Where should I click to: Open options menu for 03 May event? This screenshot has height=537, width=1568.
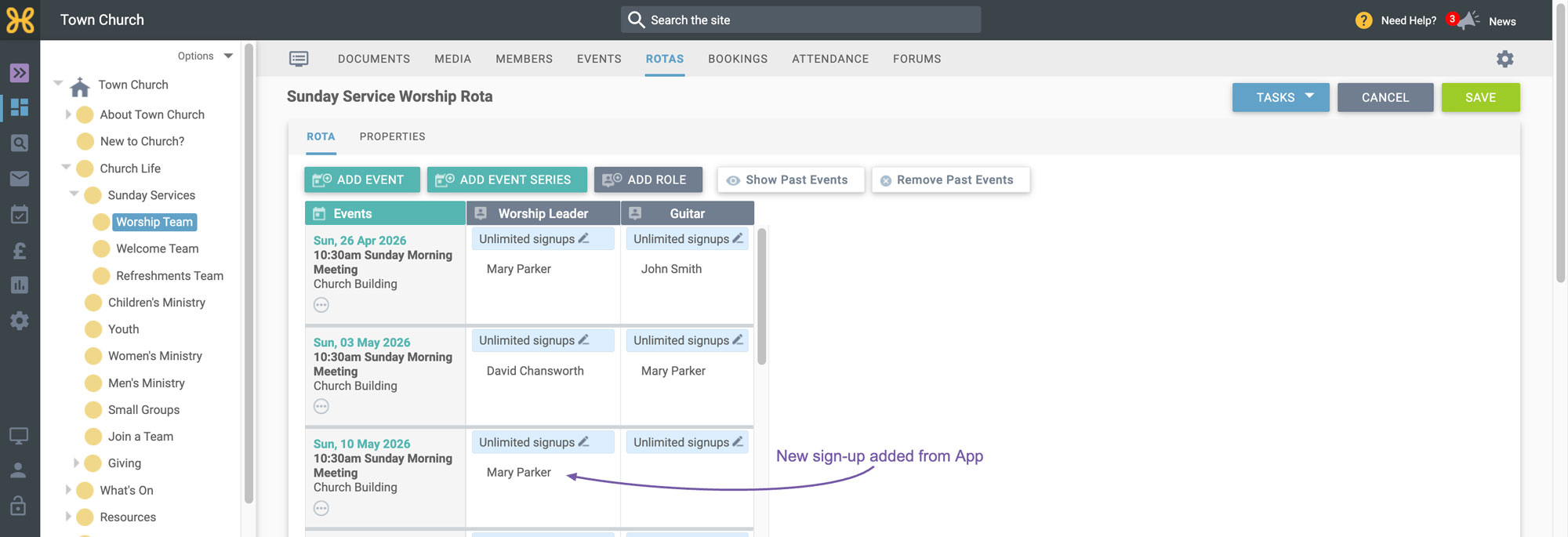pos(321,406)
